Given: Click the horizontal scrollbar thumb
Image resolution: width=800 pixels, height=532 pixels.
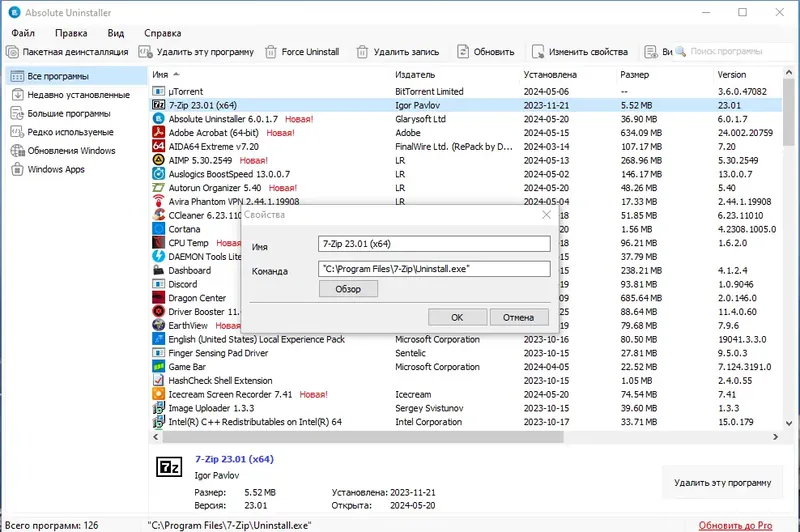Looking at the screenshot, I should [x=363, y=437].
